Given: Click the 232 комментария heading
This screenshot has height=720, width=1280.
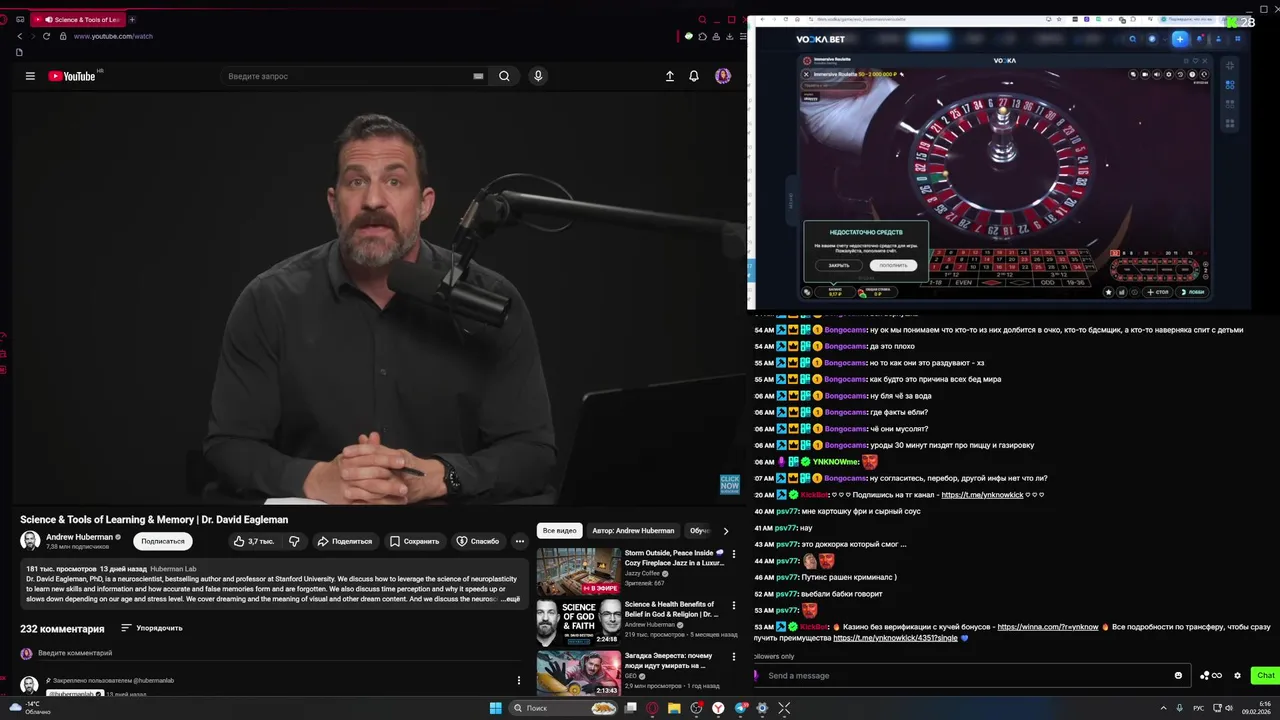Looking at the screenshot, I should (62, 629).
